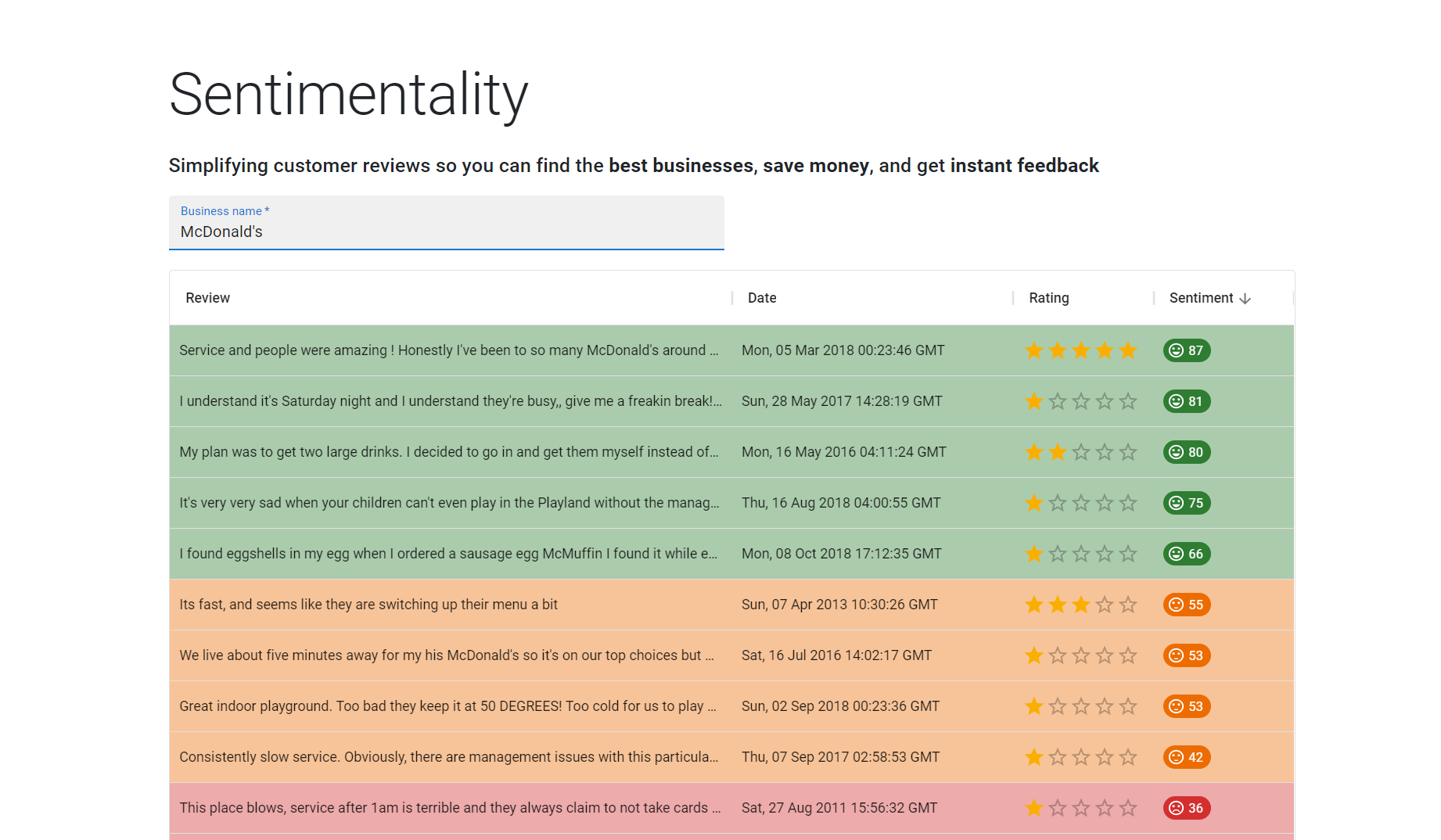This screenshot has height=840, width=1441.
Task: Open review about eggshells in sausage egg McMuffin
Action: pyautogui.click(x=448, y=554)
